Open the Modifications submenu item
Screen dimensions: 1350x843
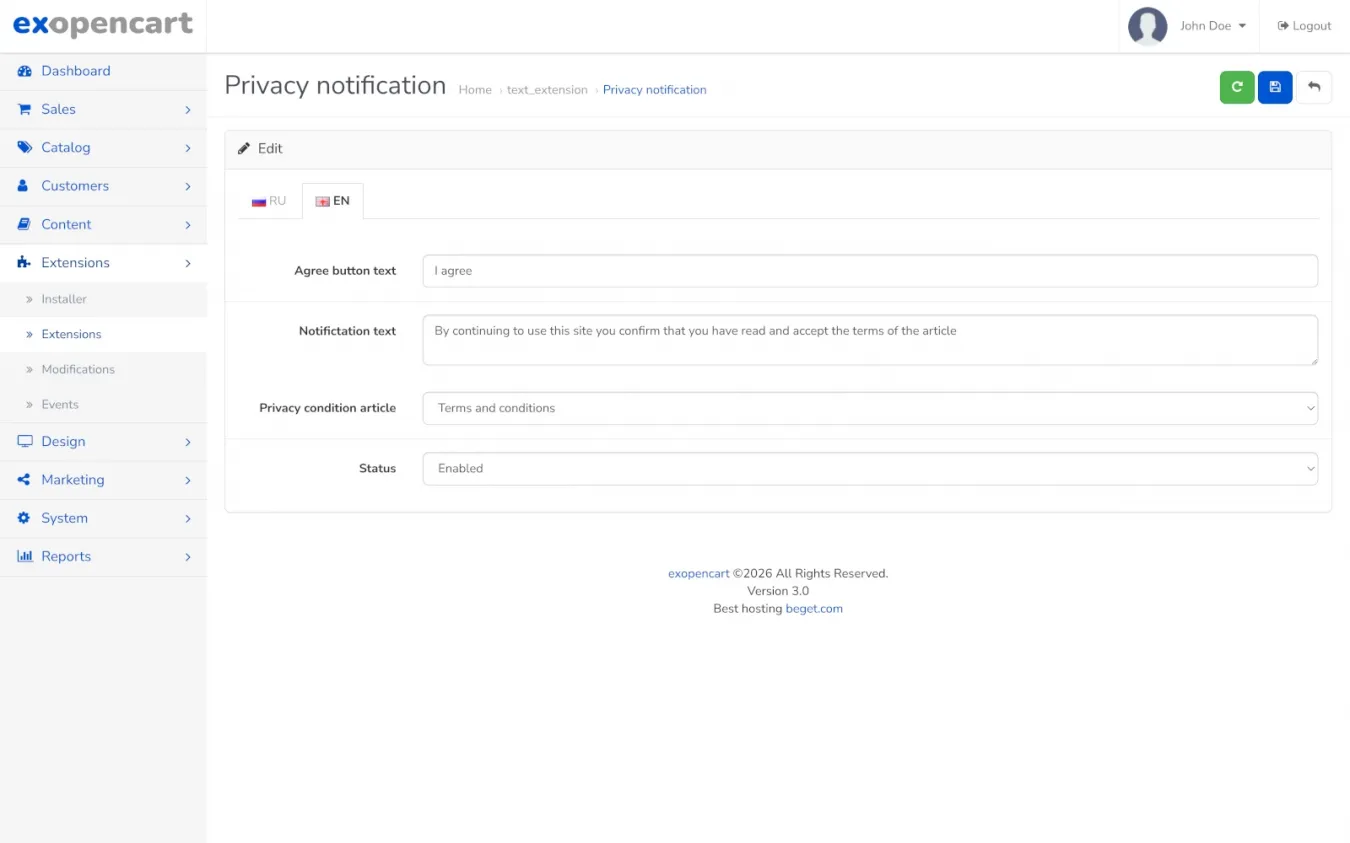coord(78,369)
